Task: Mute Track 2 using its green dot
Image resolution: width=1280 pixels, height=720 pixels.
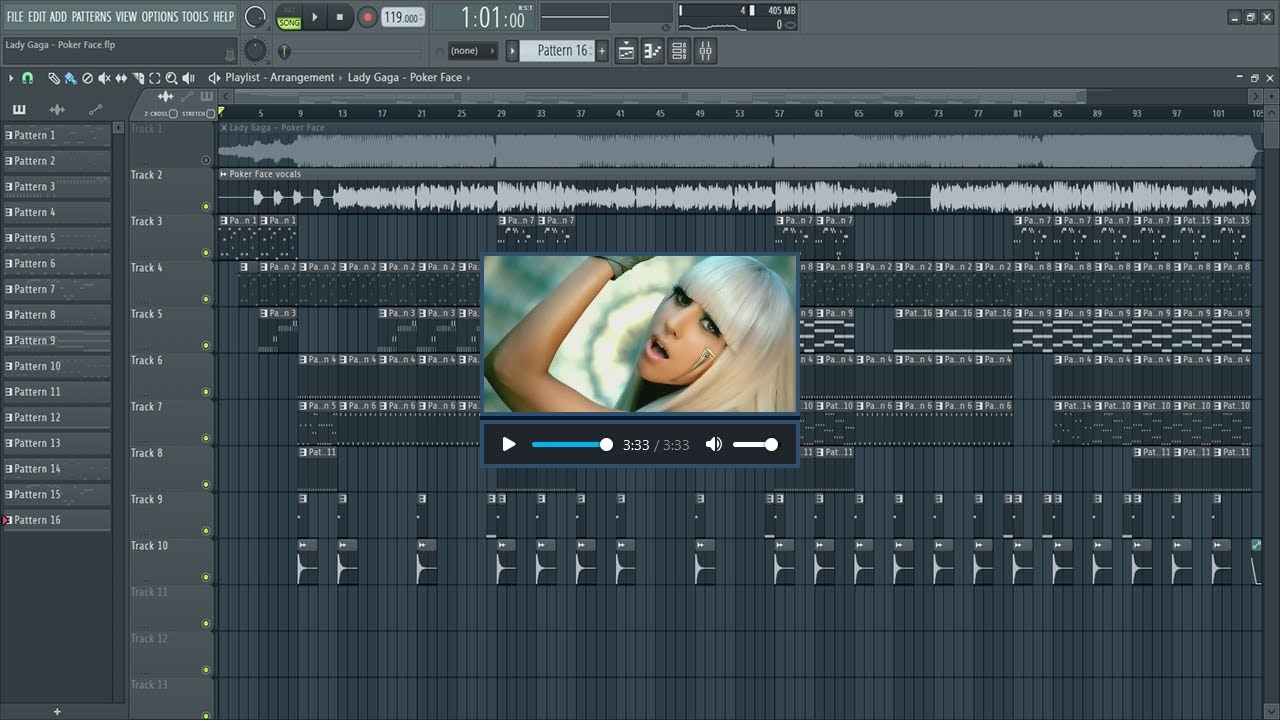Action: [x=206, y=207]
